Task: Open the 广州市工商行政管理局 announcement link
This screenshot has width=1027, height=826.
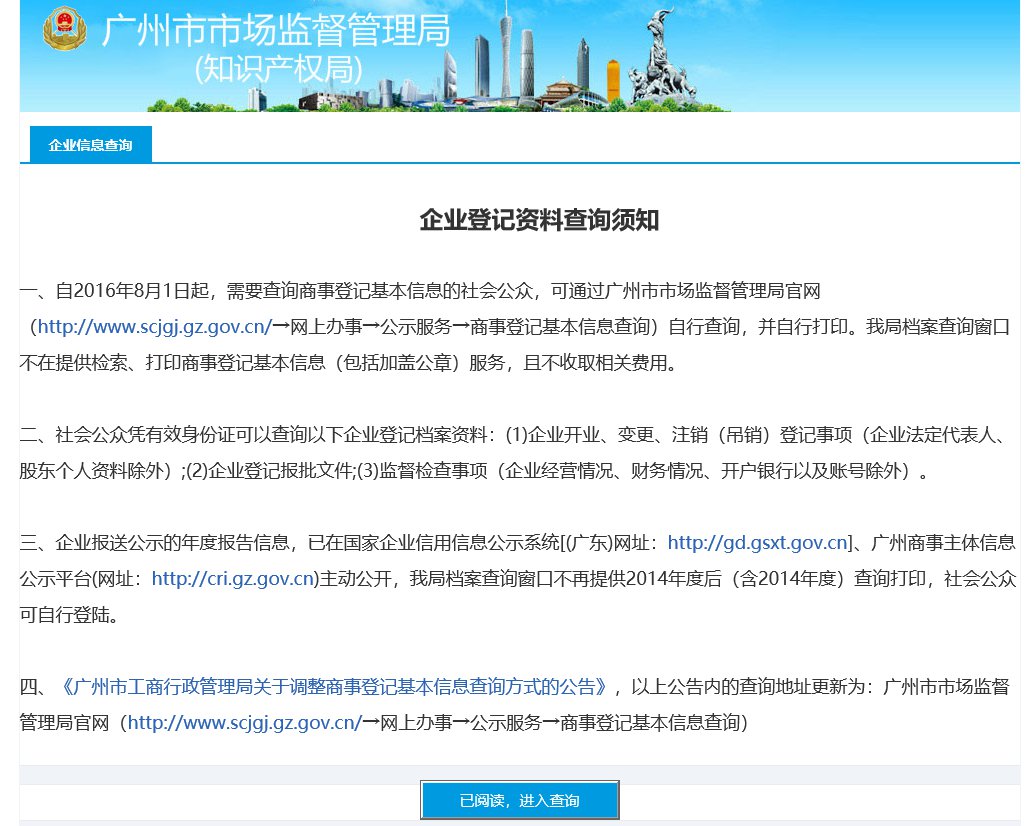Action: pyautogui.click(x=334, y=687)
